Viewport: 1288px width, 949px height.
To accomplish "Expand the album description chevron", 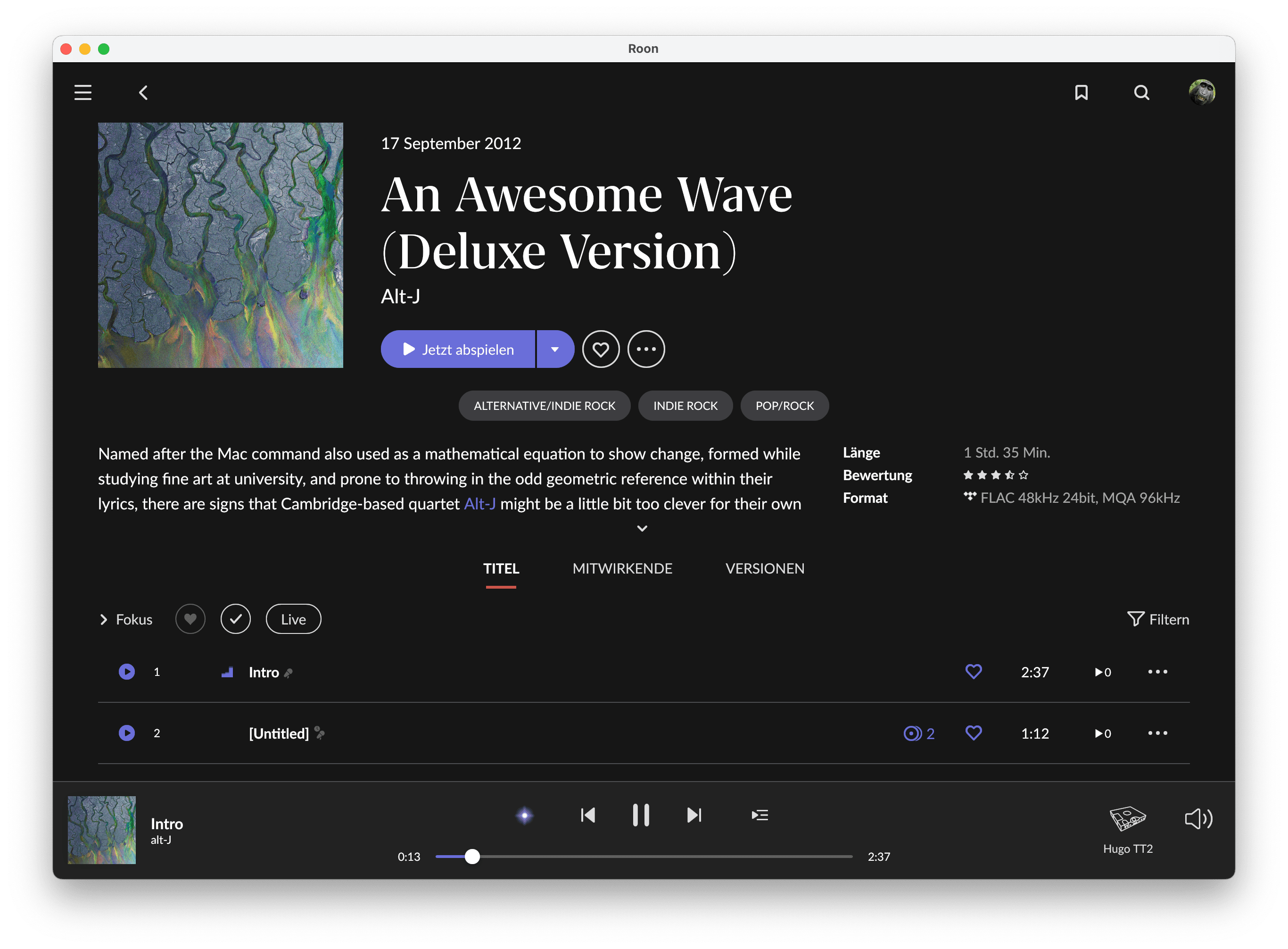I will (x=642, y=528).
